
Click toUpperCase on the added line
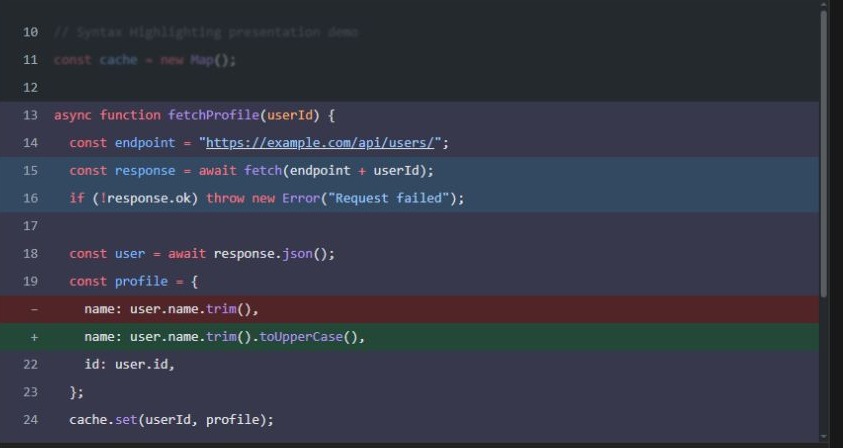click(x=301, y=337)
